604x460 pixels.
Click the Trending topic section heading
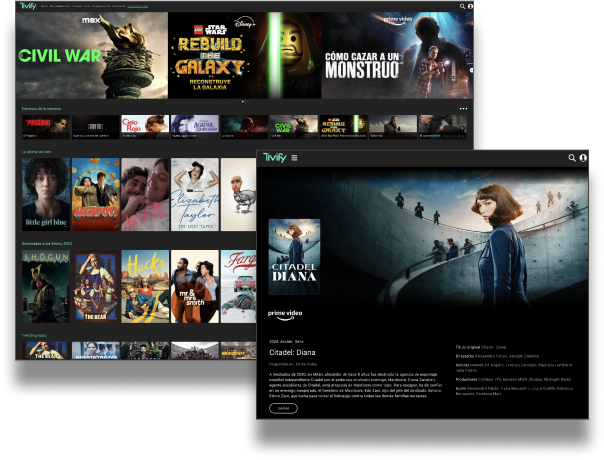coord(34,336)
